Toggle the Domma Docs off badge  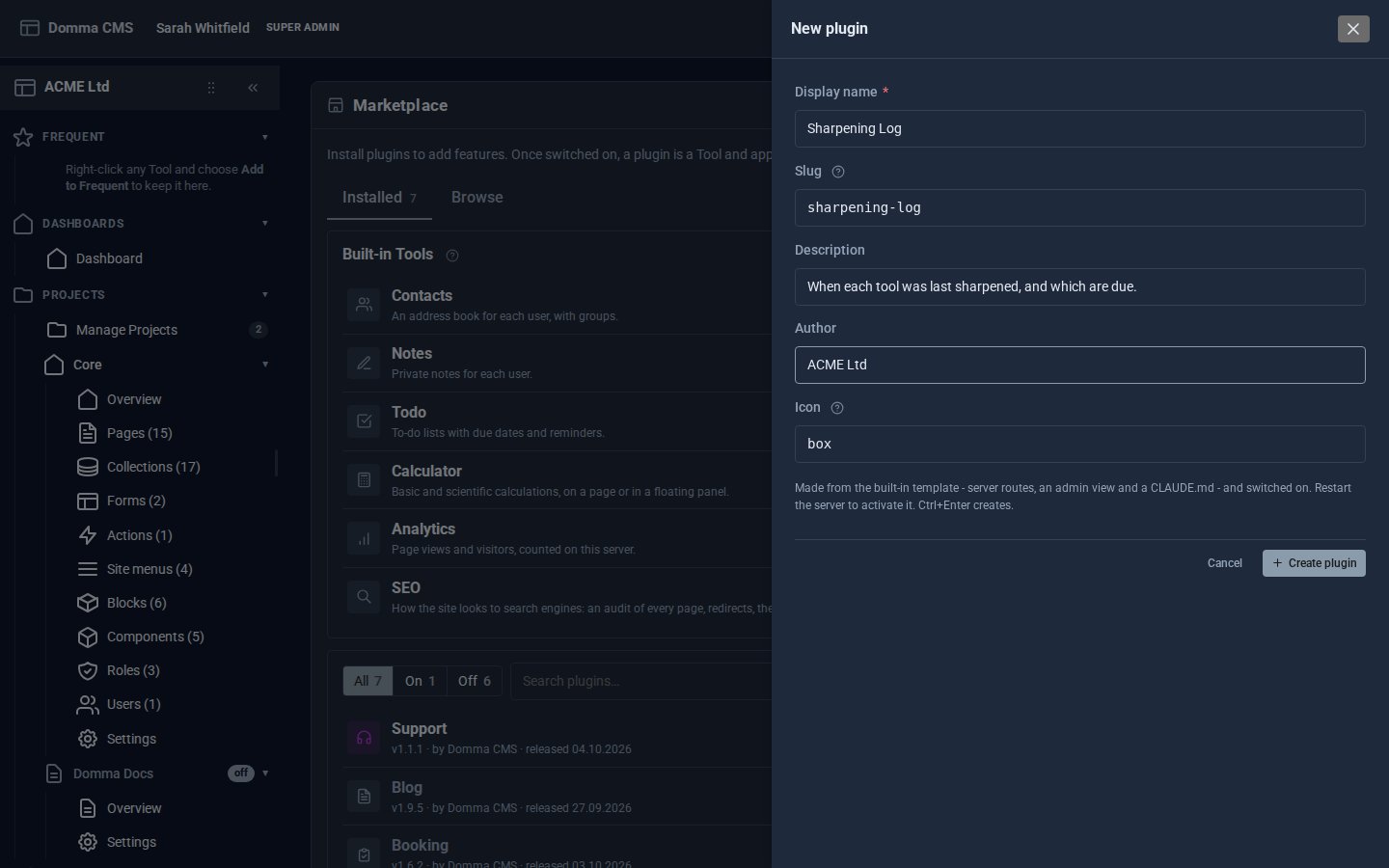(x=241, y=773)
